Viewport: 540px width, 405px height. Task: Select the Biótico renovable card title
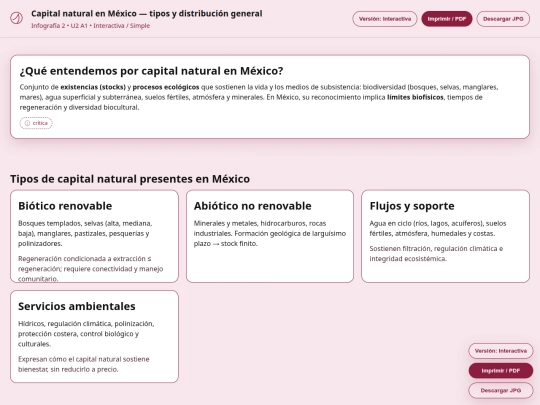tap(65, 206)
